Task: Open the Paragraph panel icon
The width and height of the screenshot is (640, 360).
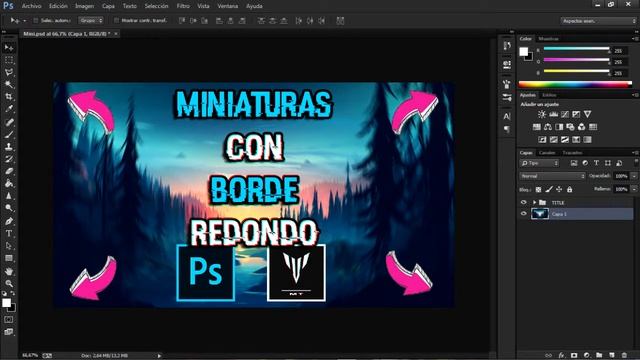Action: (x=507, y=129)
